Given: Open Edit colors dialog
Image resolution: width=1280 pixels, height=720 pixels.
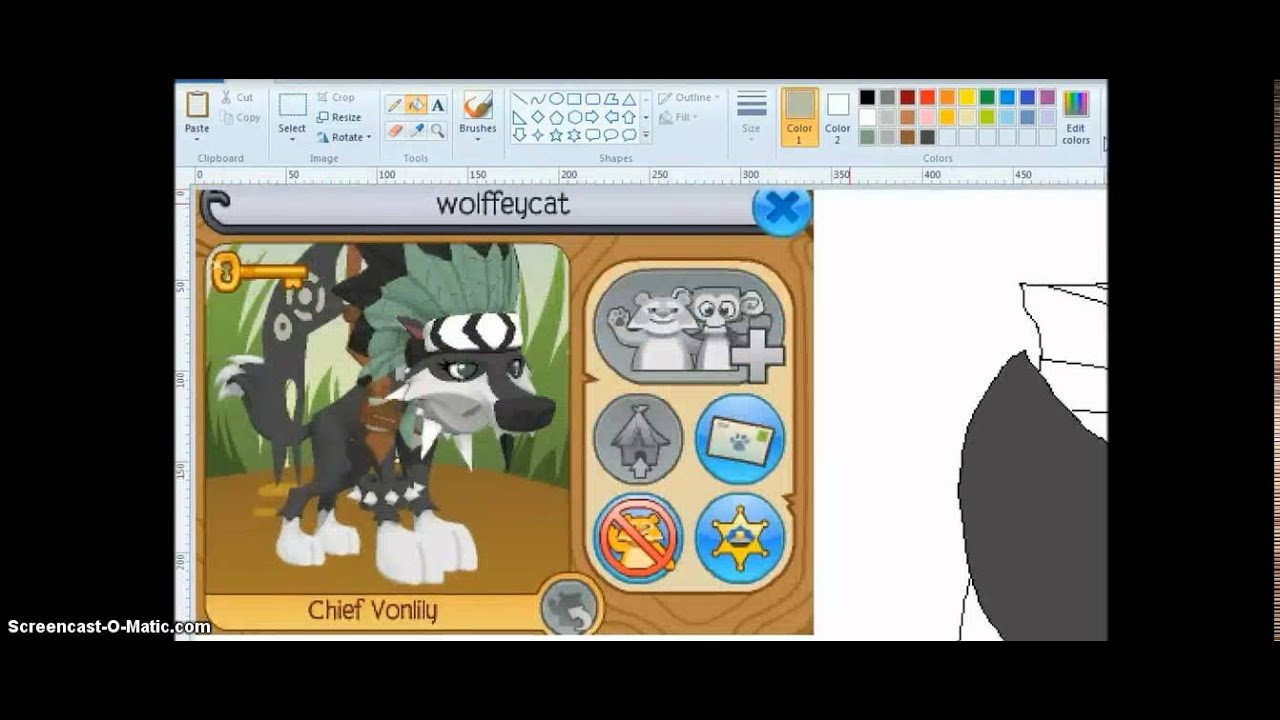Looking at the screenshot, I should [x=1076, y=118].
